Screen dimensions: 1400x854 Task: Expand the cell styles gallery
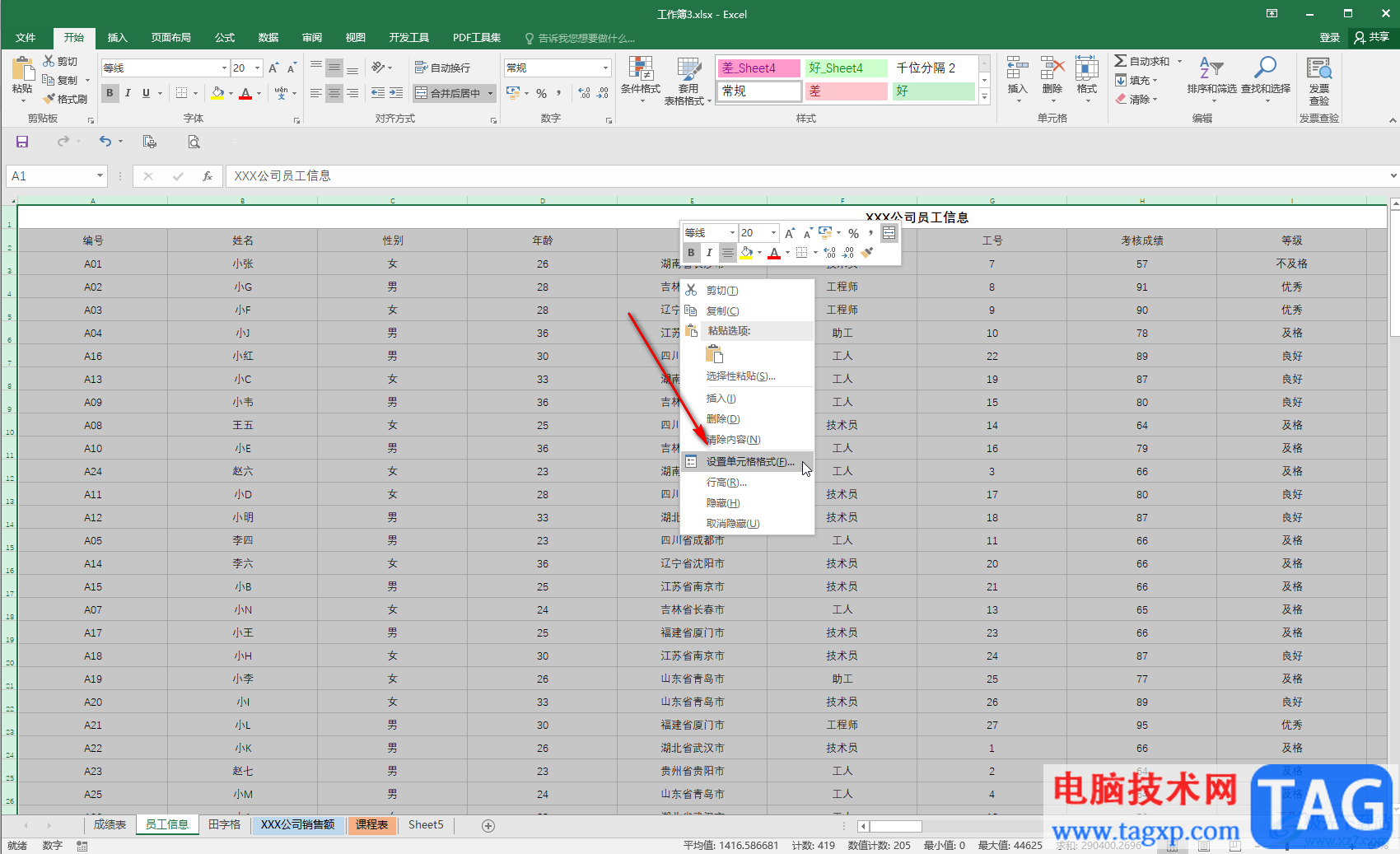984,96
